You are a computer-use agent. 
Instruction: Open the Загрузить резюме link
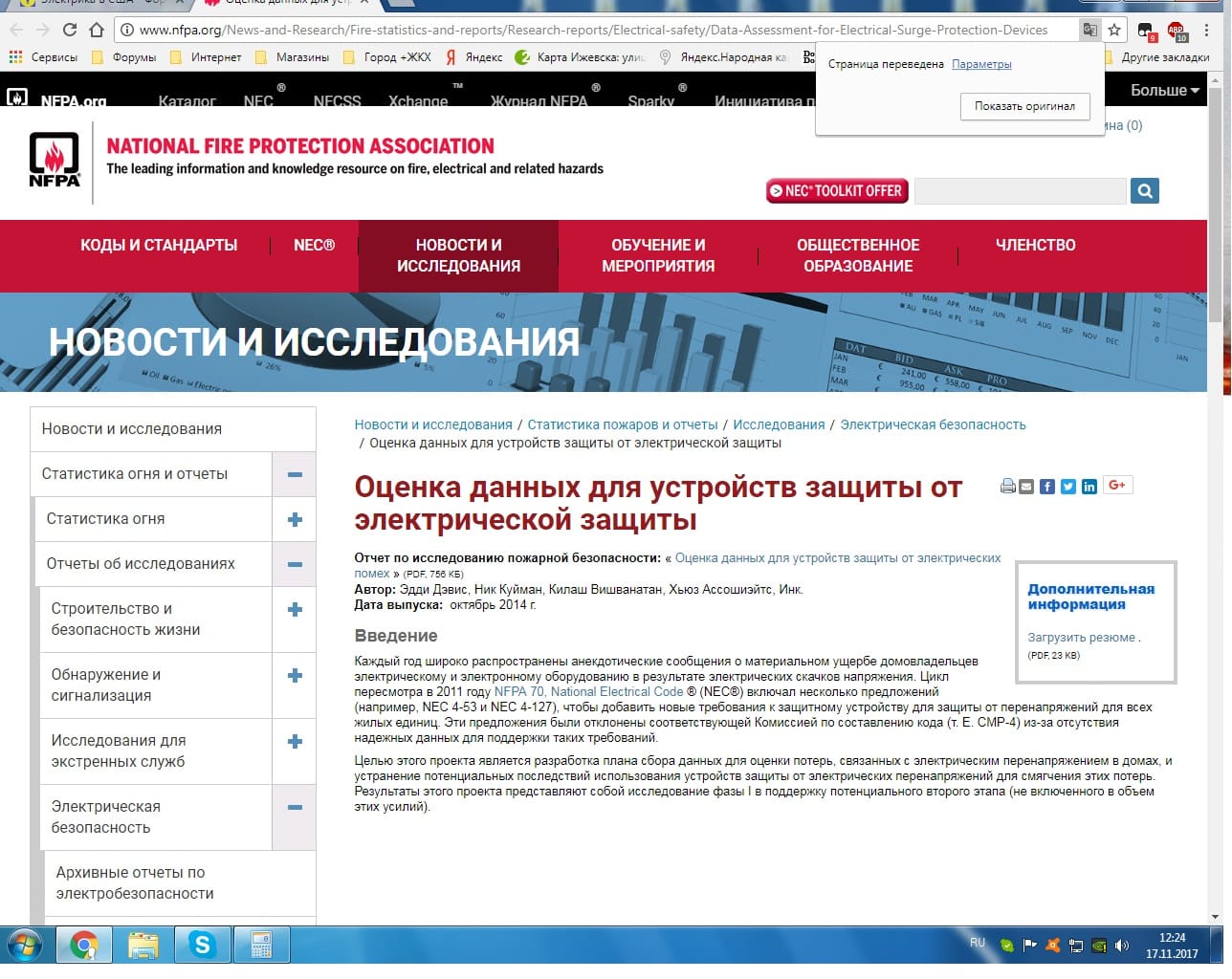point(1081,638)
